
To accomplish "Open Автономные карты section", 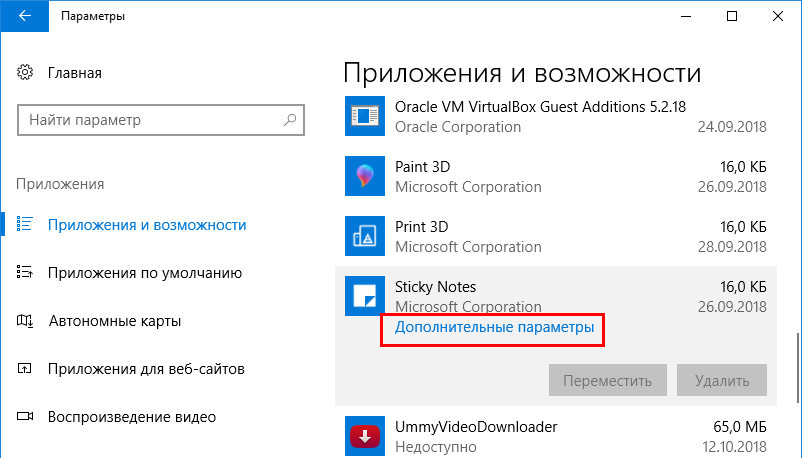I will click(115, 321).
